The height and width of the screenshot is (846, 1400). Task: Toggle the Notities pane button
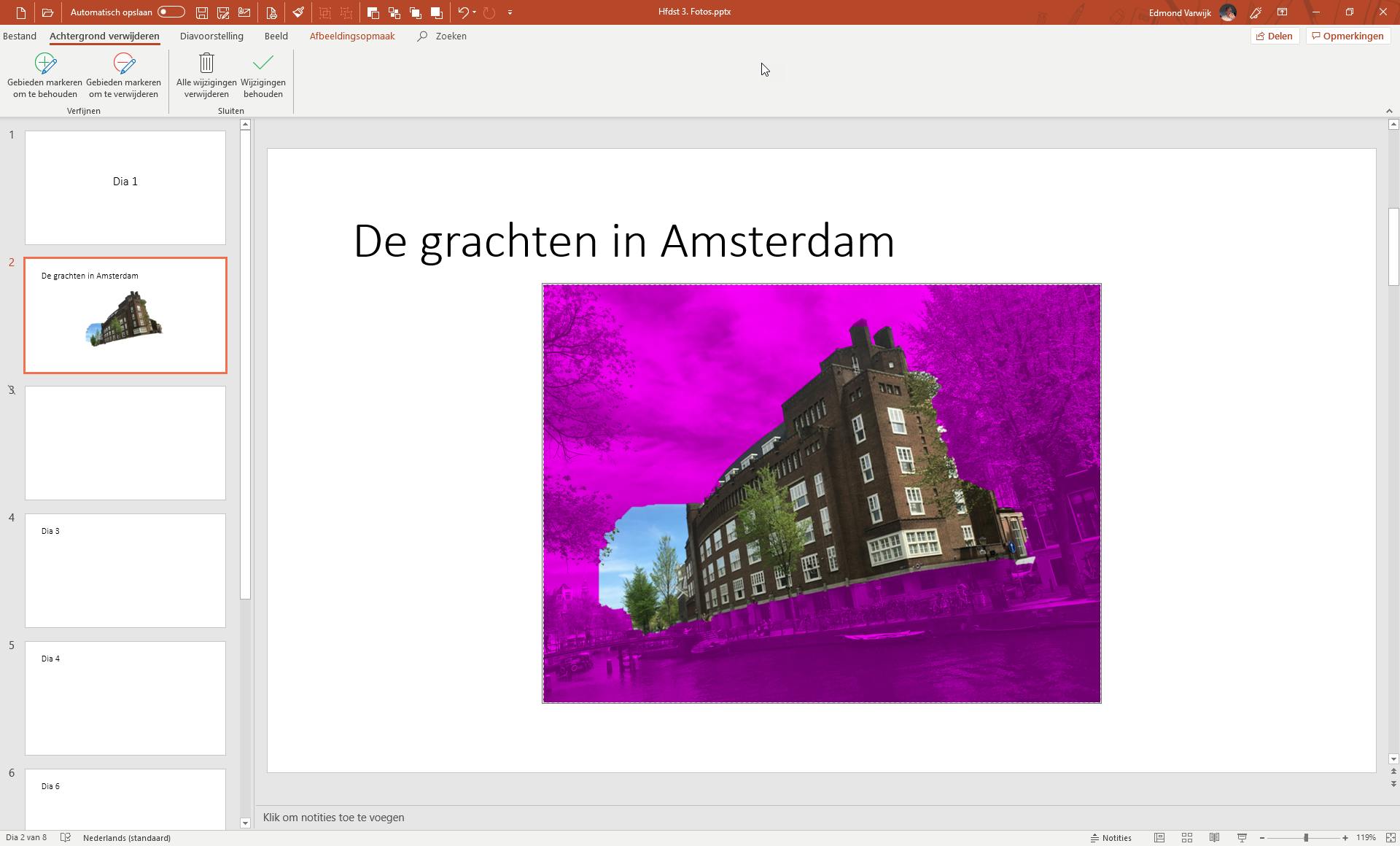[1111, 838]
